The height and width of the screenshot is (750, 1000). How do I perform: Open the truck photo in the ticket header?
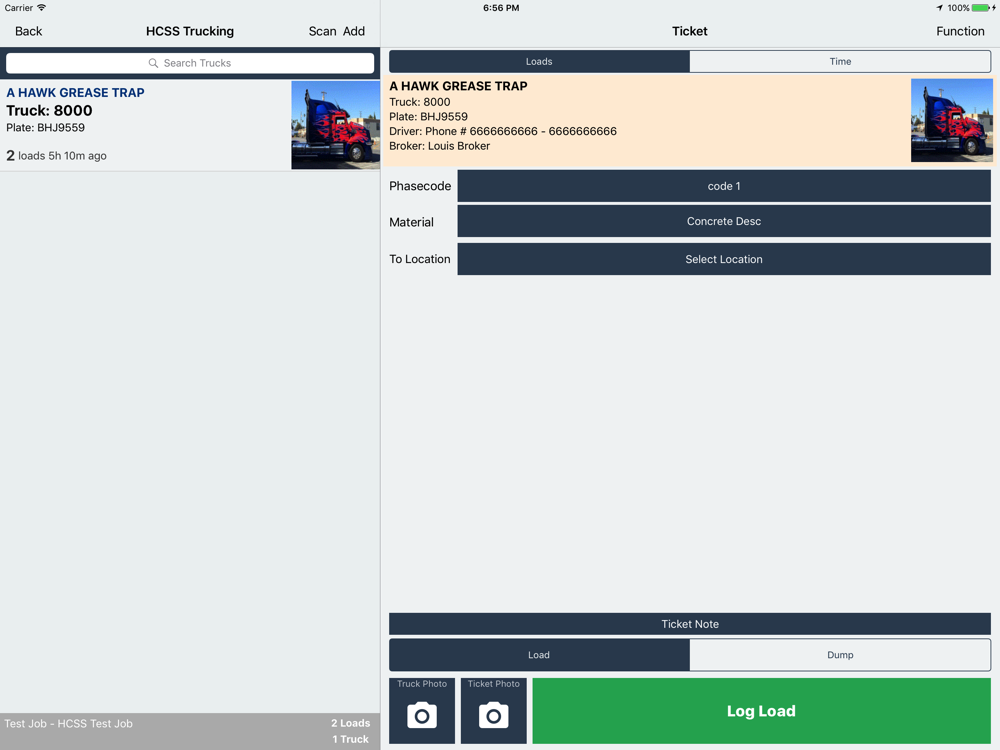point(952,120)
